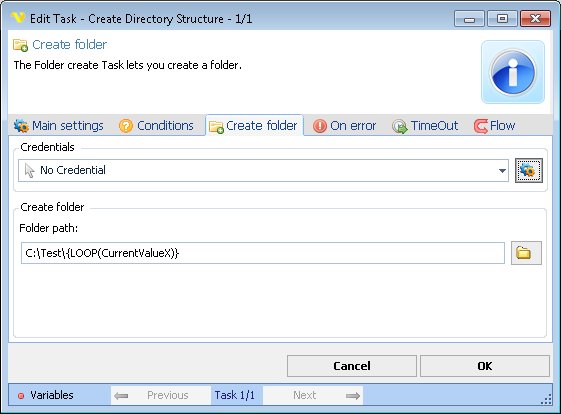Click the red Variables dot icon
This screenshot has width=561, height=414.
pyautogui.click(x=21, y=395)
